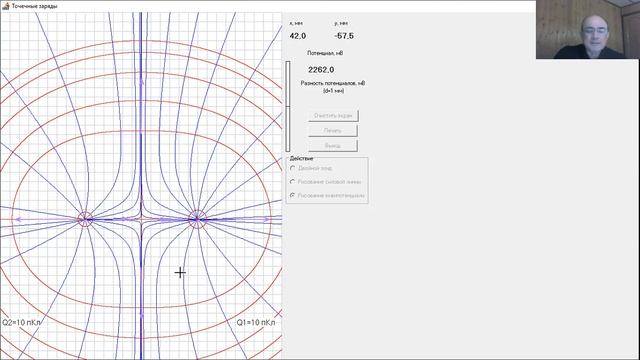640x360 pixels.
Task: Click the 'Потенциал' label
Action: point(325,53)
